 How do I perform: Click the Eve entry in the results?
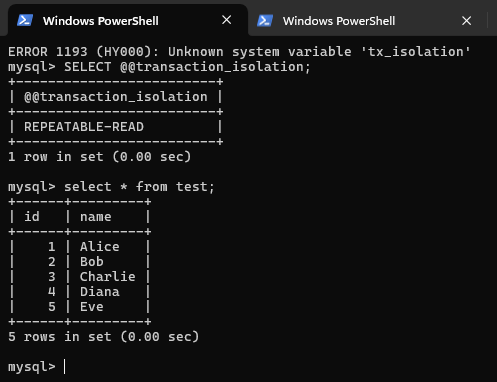92,307
